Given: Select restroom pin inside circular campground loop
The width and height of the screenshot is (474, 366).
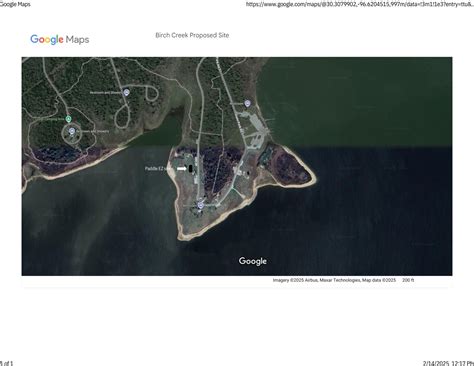Looking at the screenshot, I should click(x=71, y=131).
